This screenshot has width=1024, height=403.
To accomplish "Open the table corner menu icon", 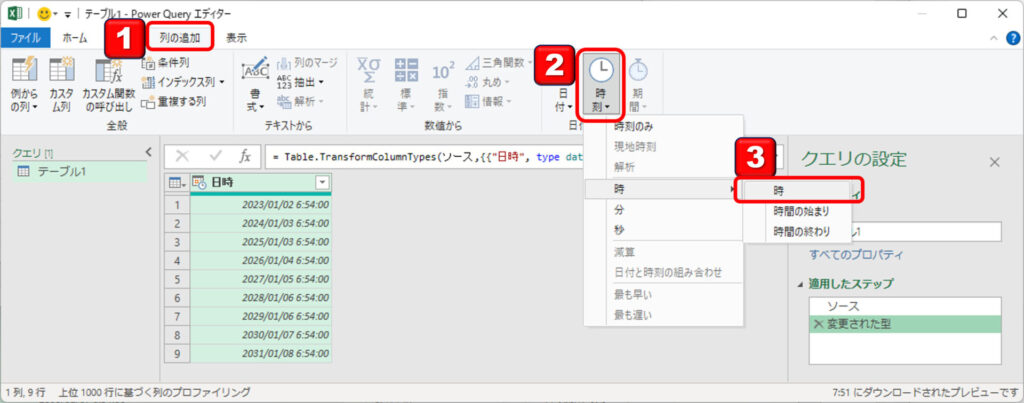I will point(177,183).
